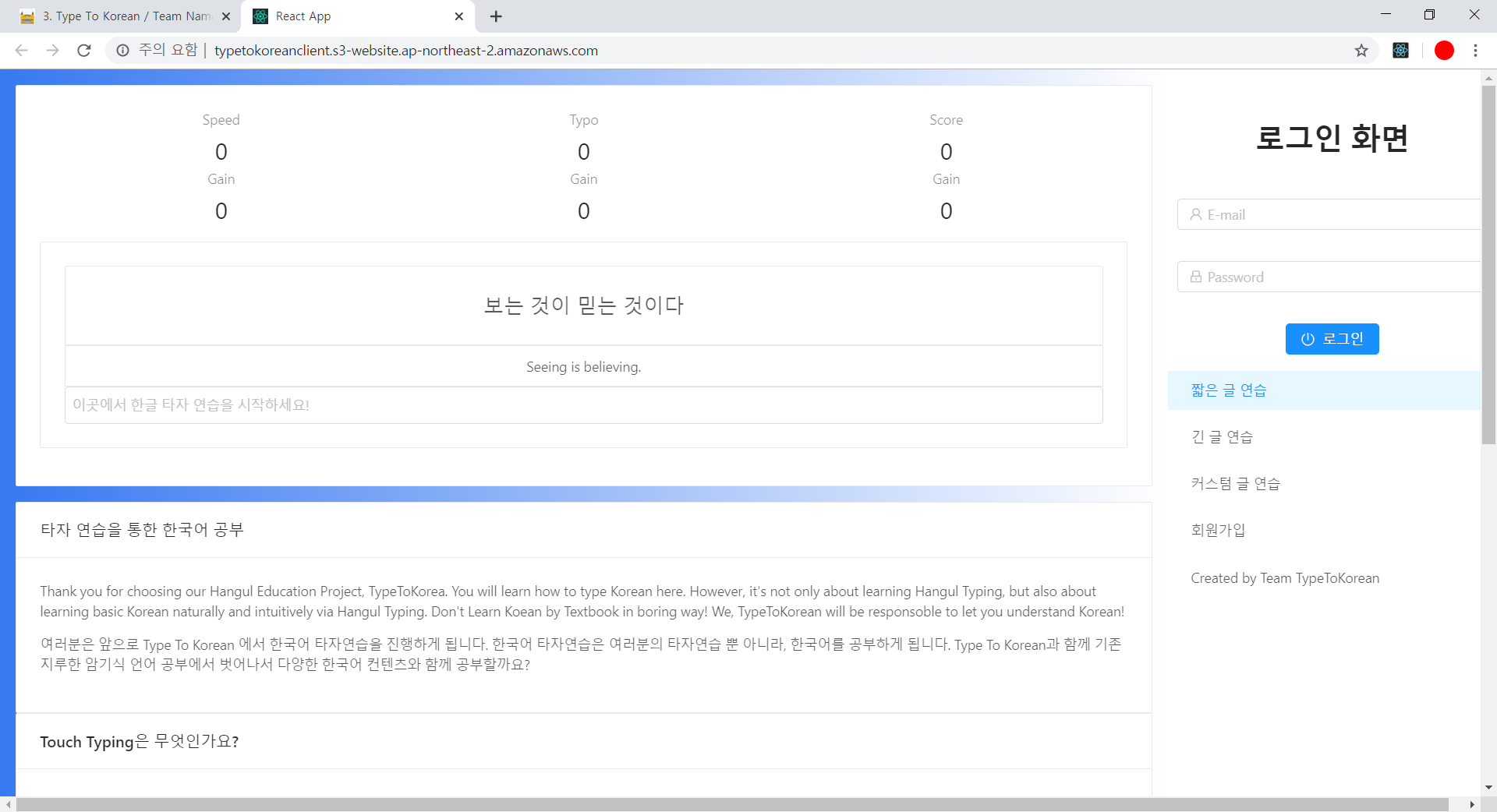Viewport: 1497px width, 812px height.
Task: Close the React App tab
Action: coord(459,16)
